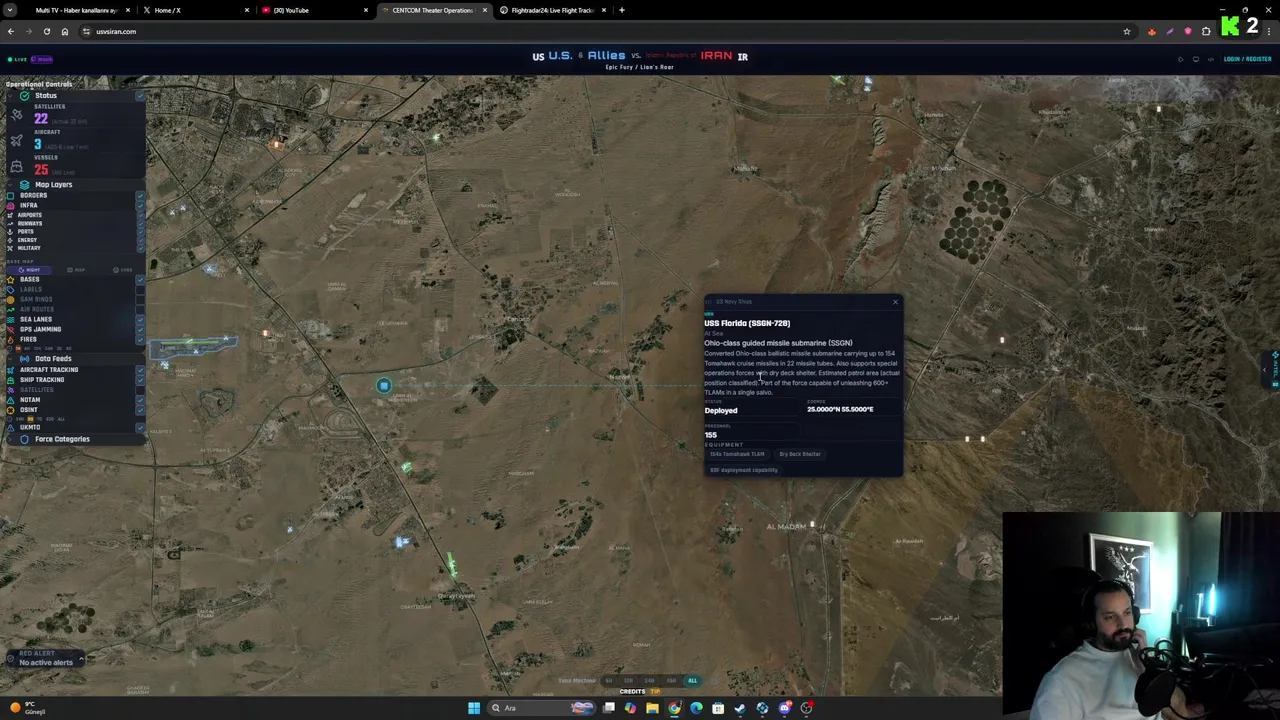Open Microsoft Store from the taskbar
Screen dimensions: 1280x720
pos(718,708)
